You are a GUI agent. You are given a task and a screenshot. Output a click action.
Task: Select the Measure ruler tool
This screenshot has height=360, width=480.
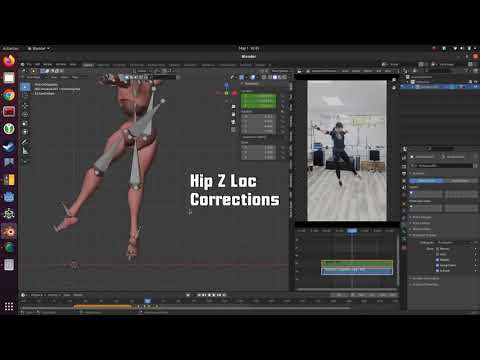(25, 151)
